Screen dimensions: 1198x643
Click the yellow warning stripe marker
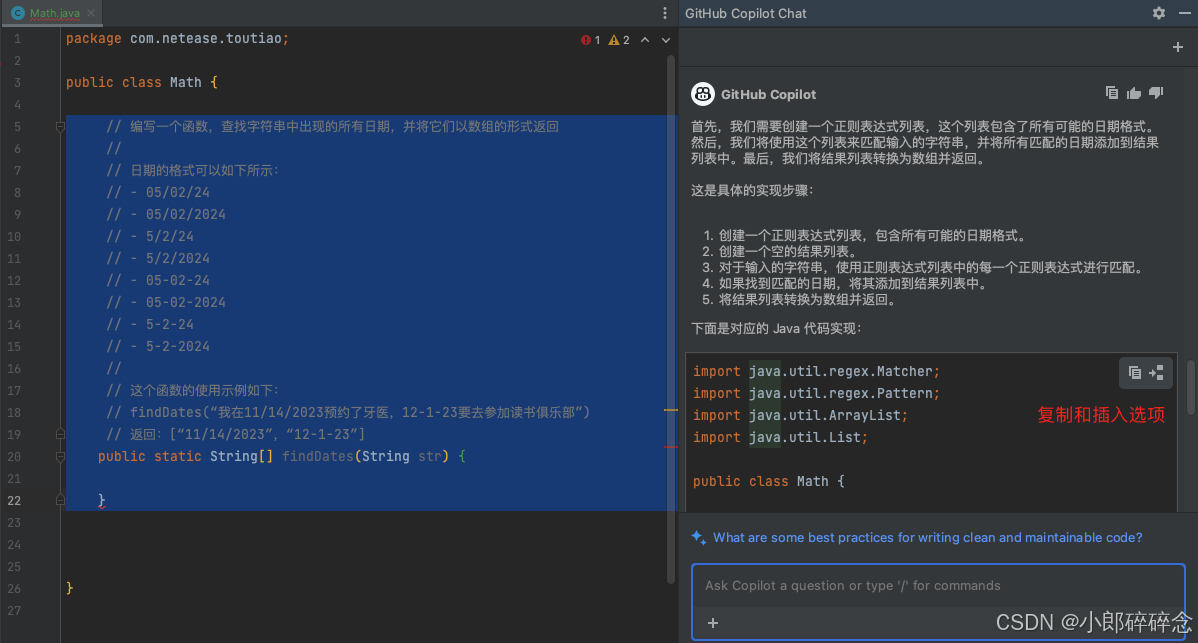pyautogui.click(x=671, y=410)
